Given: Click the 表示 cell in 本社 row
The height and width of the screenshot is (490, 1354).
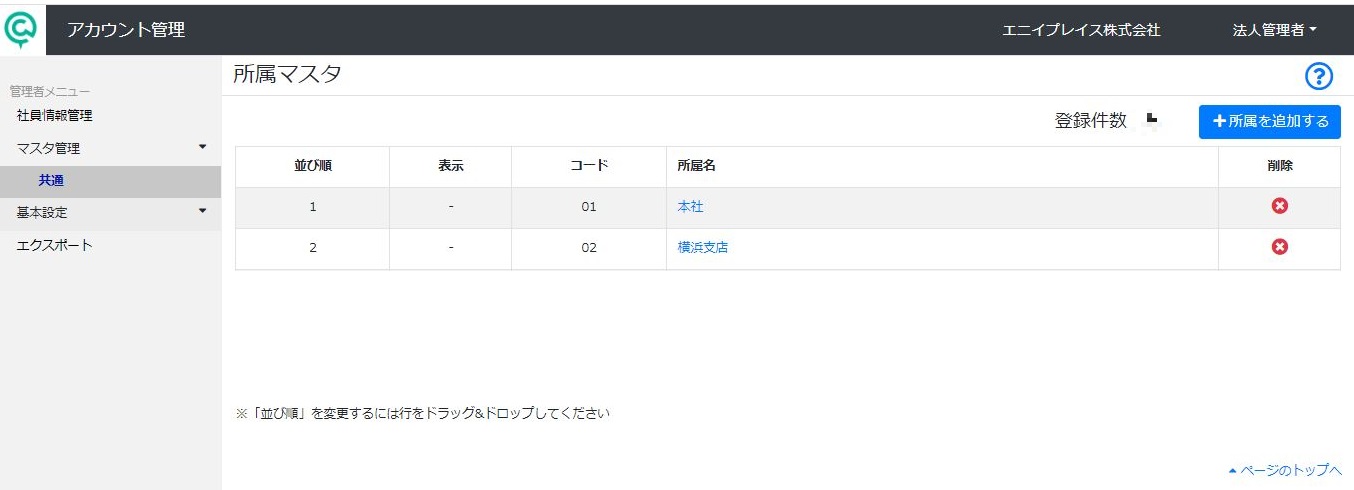Looking at the screenshot, I should click(451, 207).
